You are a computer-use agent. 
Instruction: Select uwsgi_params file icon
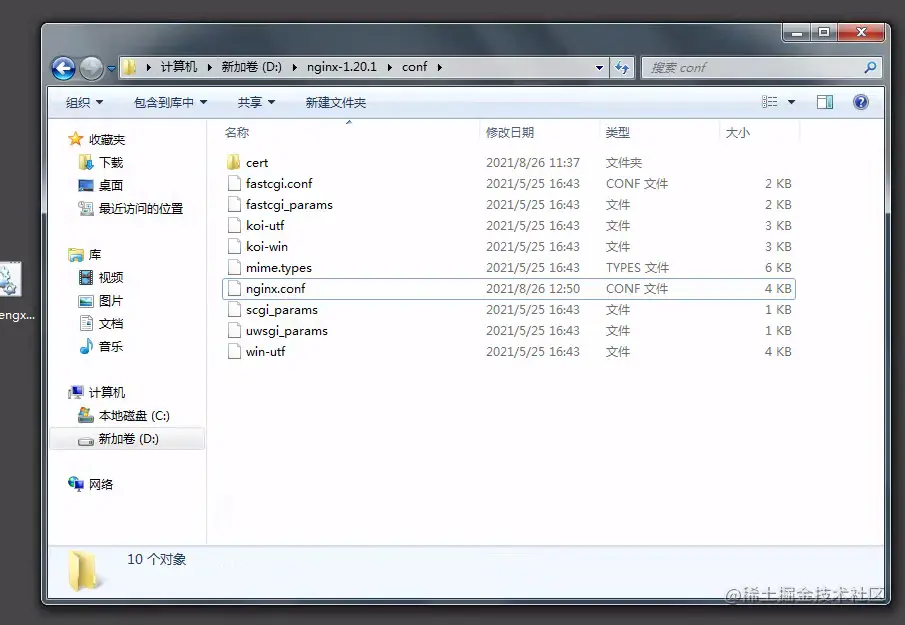tap(234, 330)
